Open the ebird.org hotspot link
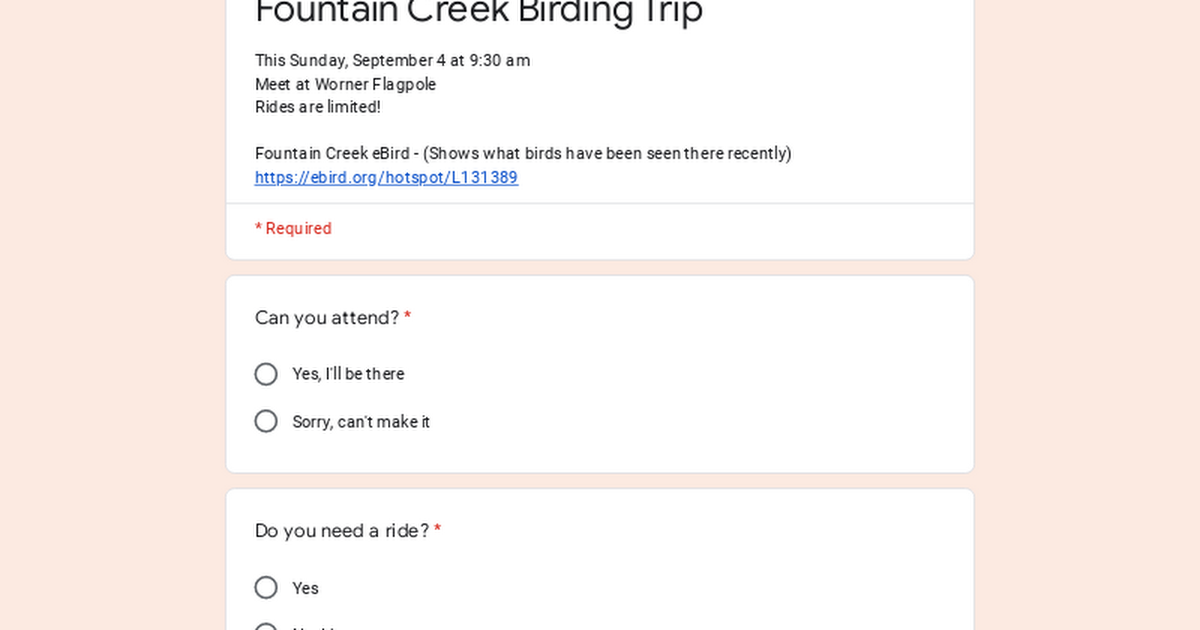1200x630 pixels. click(x=386, y=178)
